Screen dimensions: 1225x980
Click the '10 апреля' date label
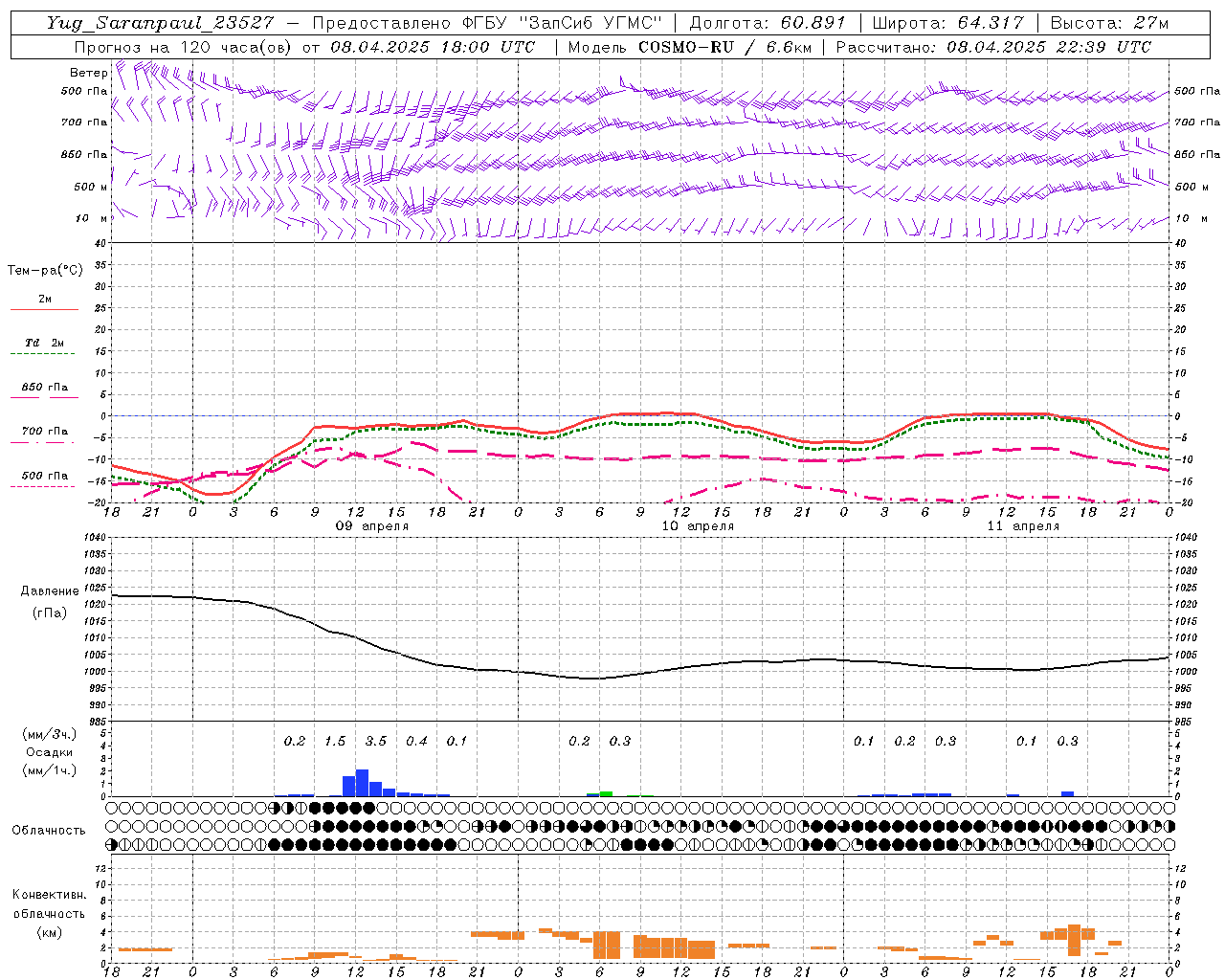698,526
